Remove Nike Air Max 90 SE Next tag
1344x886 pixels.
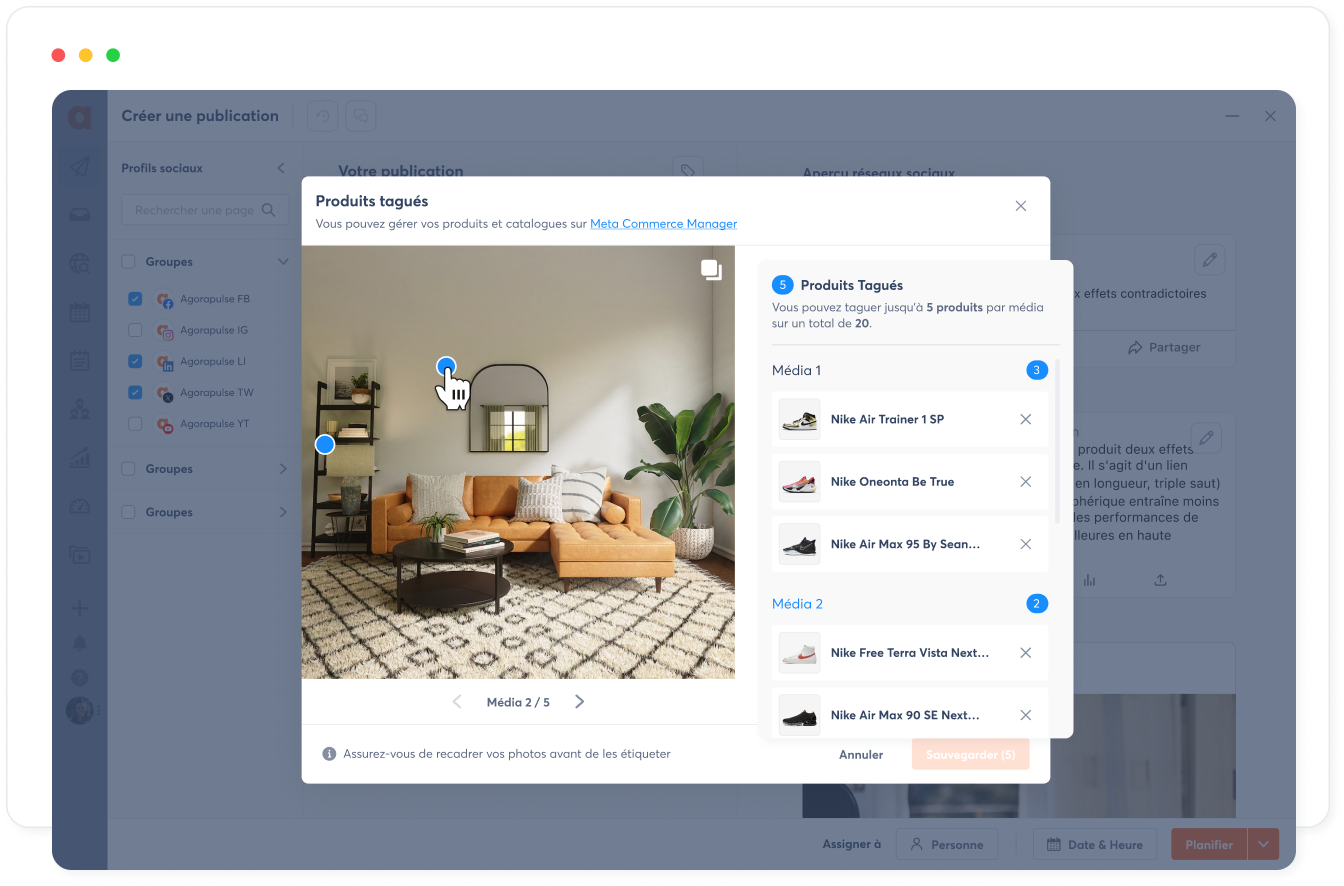[x=1025, y=715]
